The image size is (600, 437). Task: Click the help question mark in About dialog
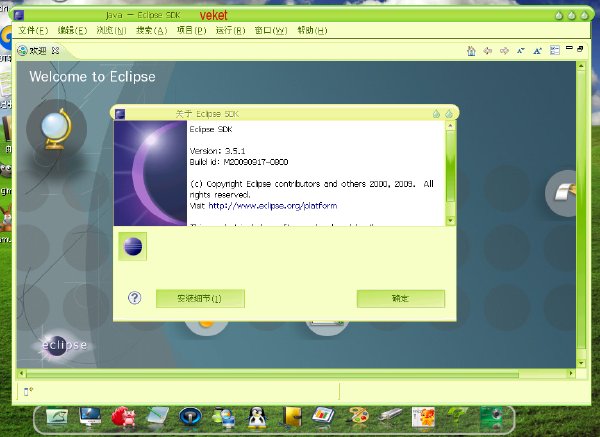pos(134,298)
